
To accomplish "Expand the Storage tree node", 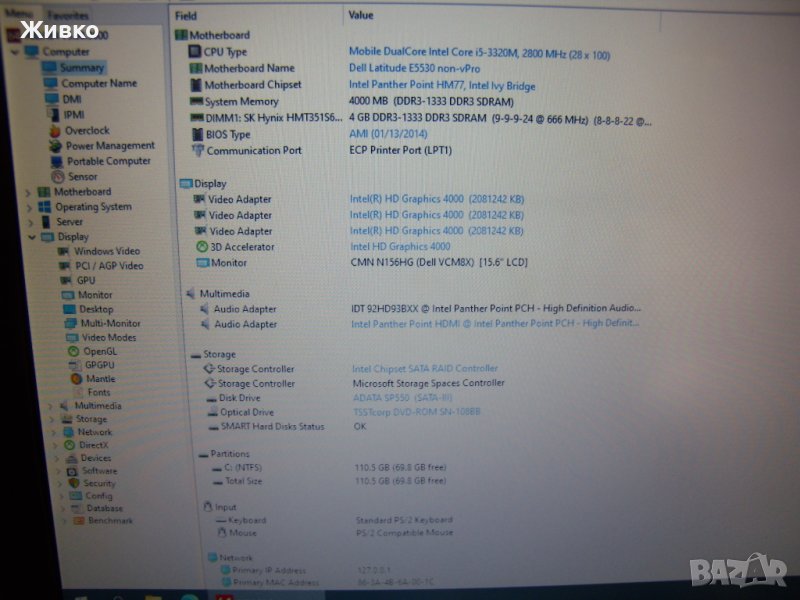I will coord(52,420).
